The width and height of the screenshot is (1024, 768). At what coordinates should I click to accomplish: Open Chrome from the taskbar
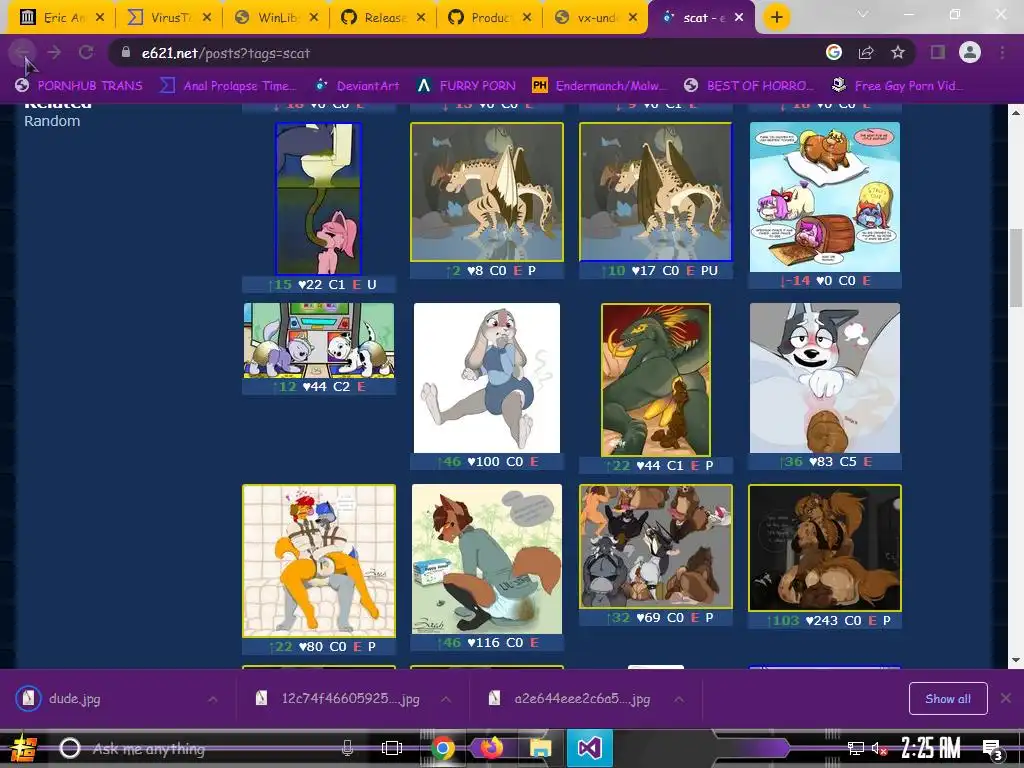pos(442,748)
